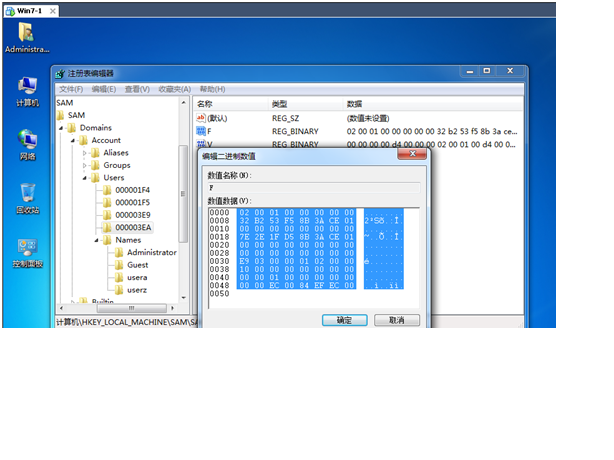Click the 名称 column header

pos(231,104)
